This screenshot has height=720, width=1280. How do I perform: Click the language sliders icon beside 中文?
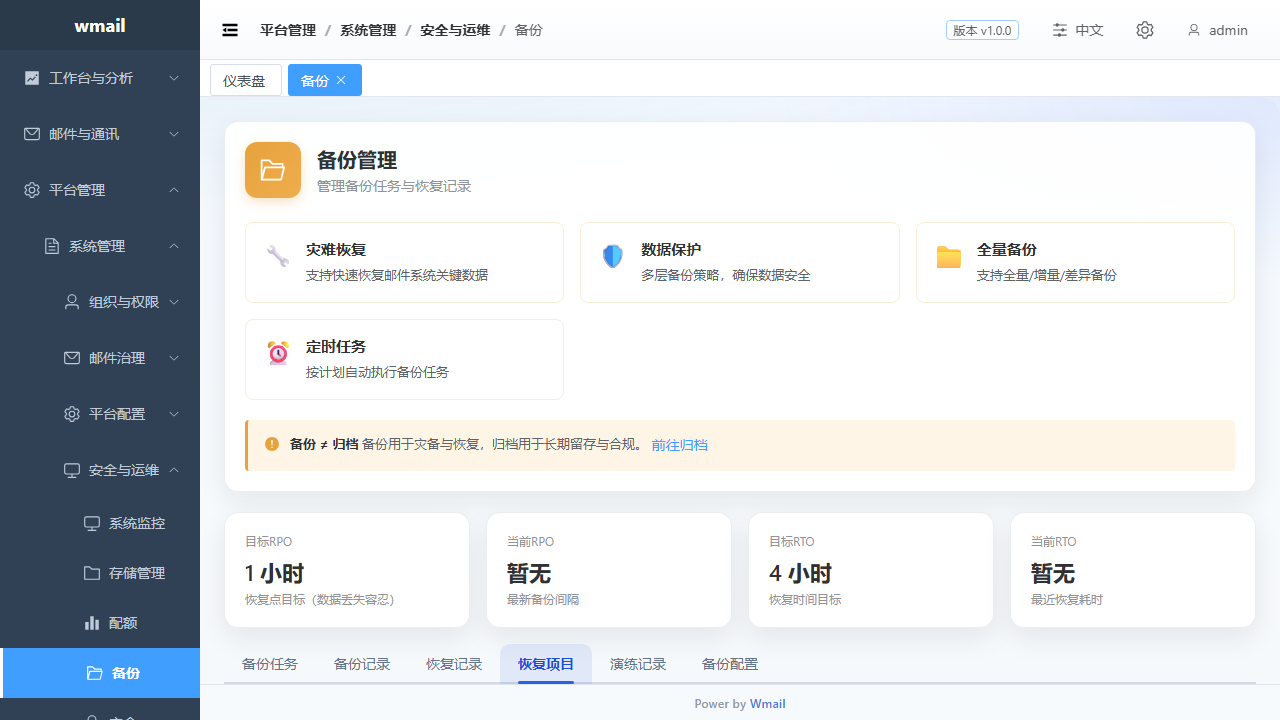click(1060, 30)
